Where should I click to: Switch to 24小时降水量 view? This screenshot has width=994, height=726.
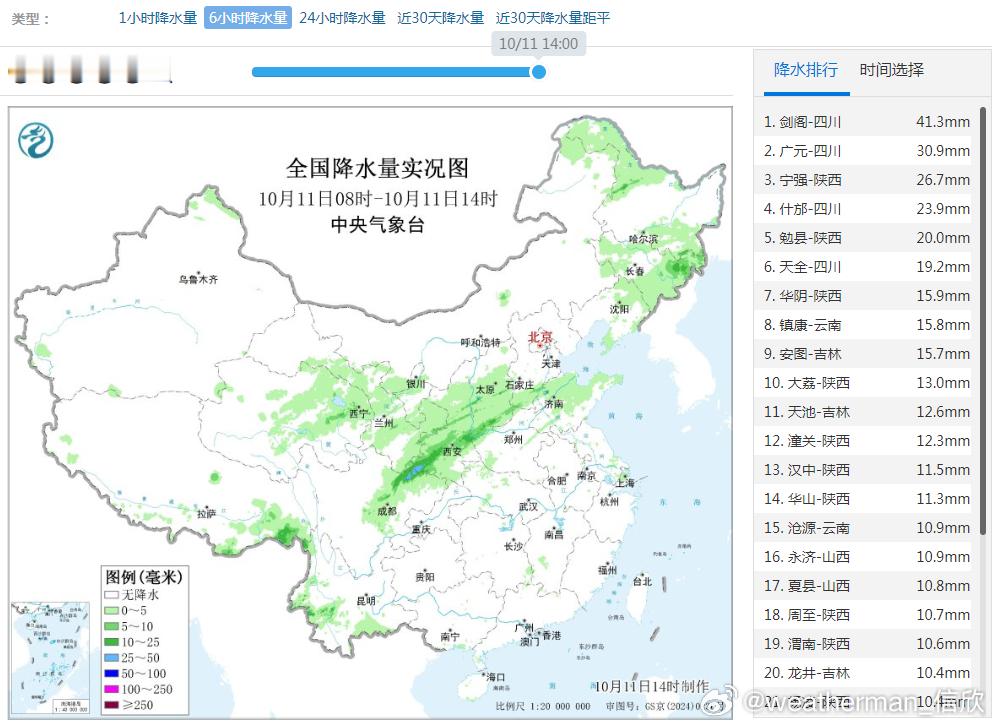tap(342, 18)
